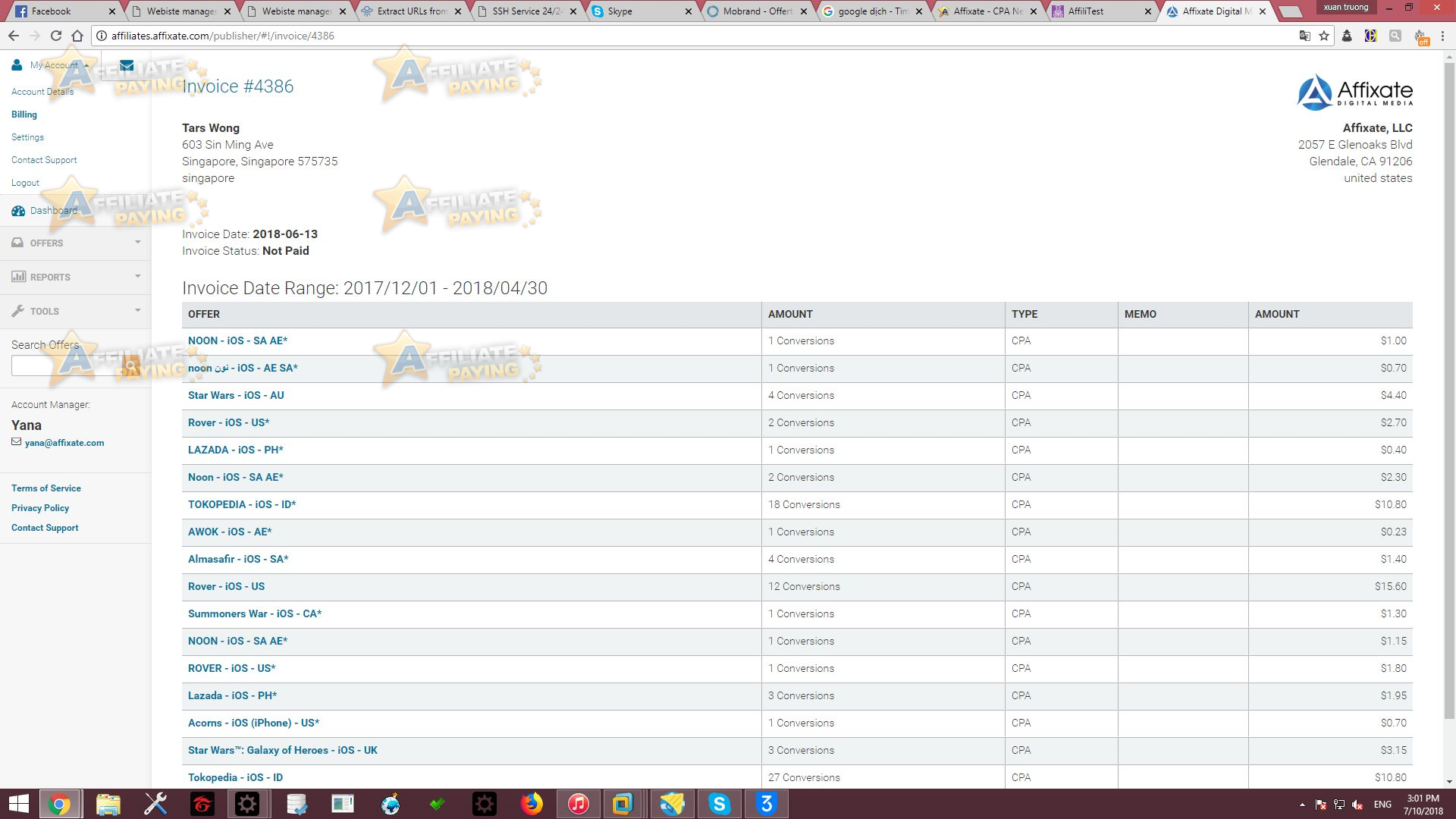The width and height of the screenshot is (1456, 819).
Task: Open Skype from the taskbar
Action: tap(719, 804)
